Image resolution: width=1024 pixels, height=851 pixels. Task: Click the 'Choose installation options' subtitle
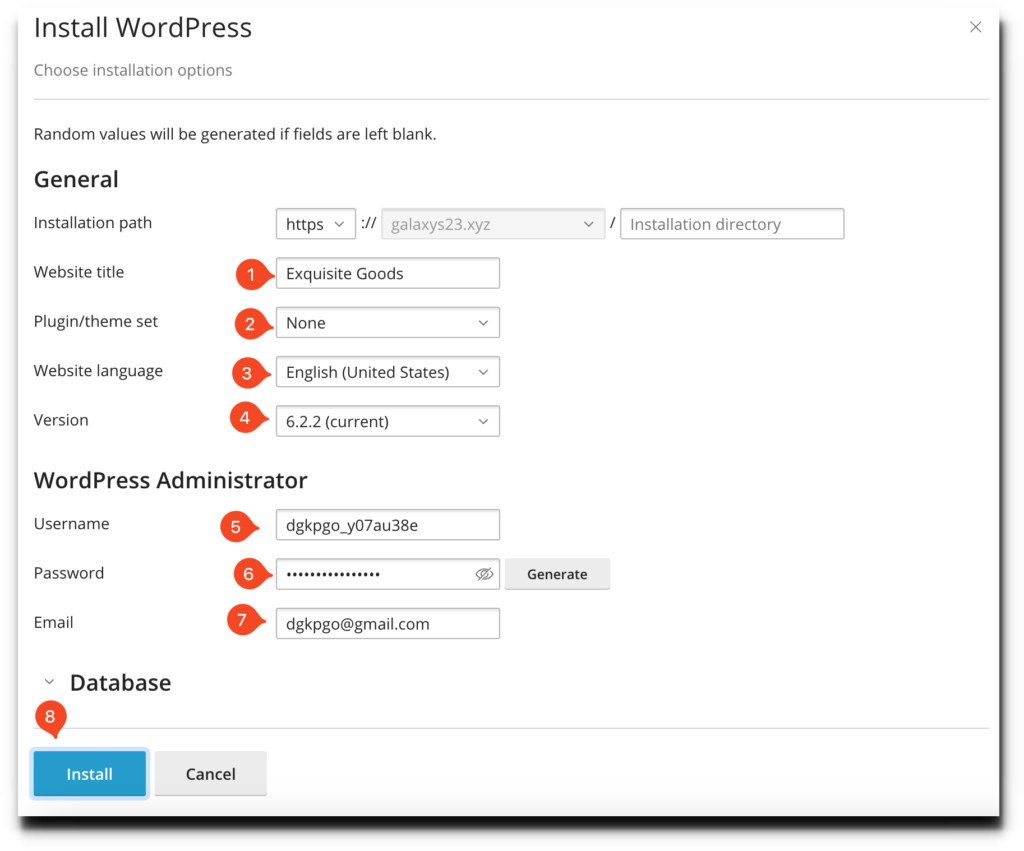[133, 70]
